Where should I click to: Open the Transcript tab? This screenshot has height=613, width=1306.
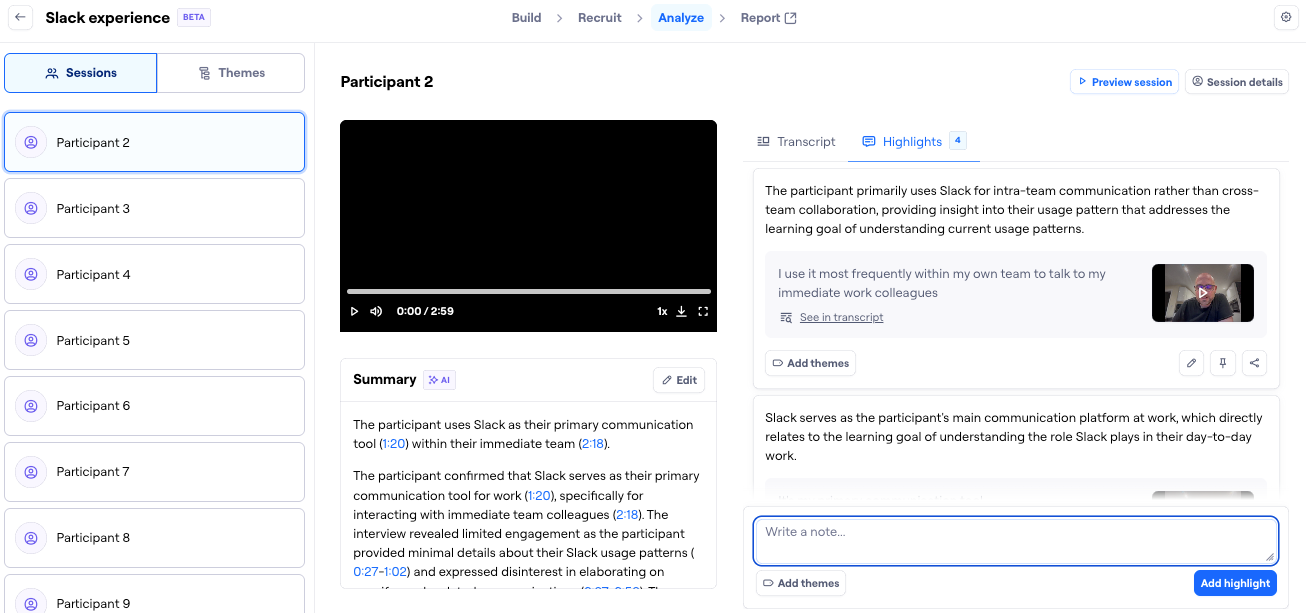[796, 142]
